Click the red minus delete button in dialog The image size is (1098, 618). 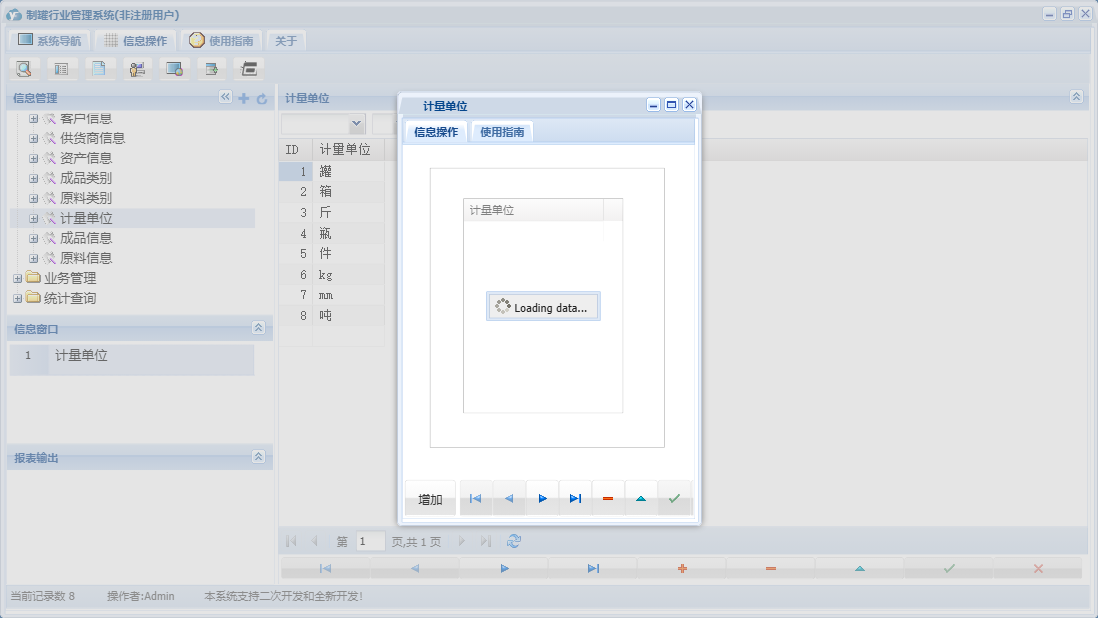click(x=608, y=498)
